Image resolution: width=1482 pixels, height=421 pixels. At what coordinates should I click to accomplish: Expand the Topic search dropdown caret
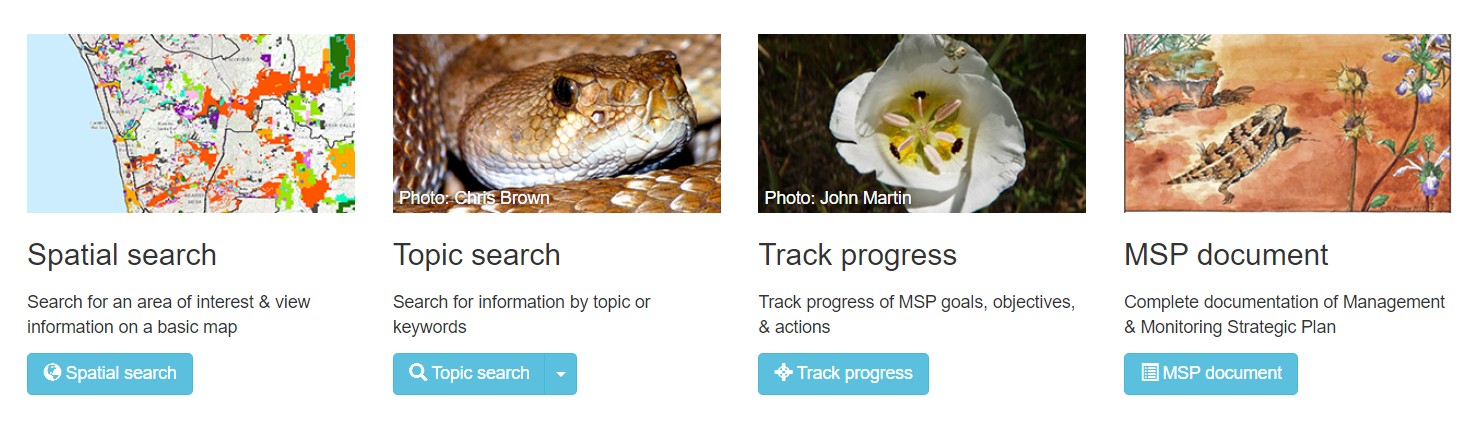point(561,374)
